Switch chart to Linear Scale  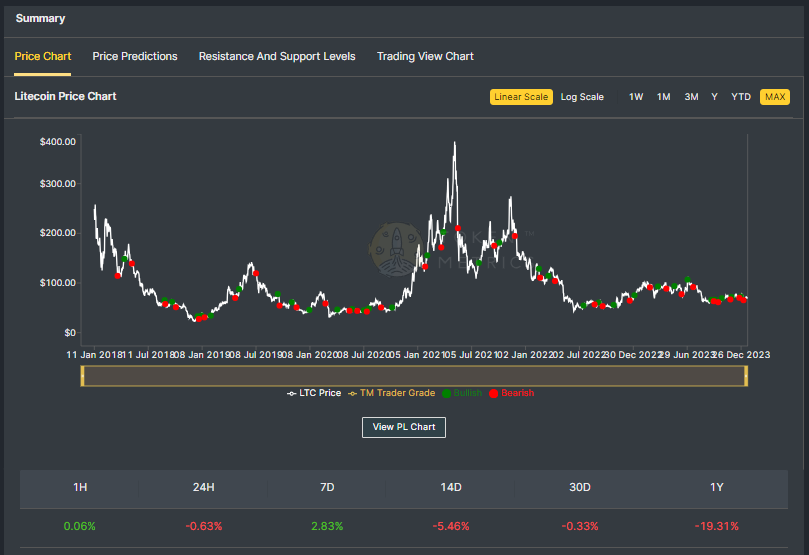520,97
